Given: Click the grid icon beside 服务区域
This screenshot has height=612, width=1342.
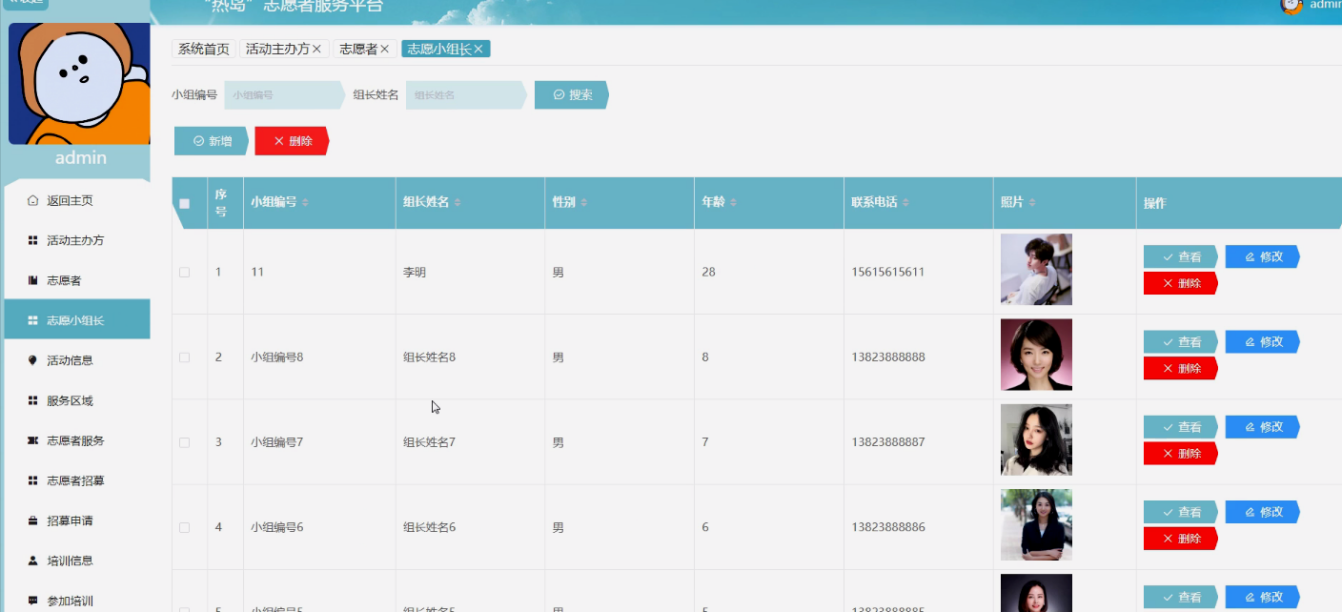Looking at the screenshot, I should 33,400.
